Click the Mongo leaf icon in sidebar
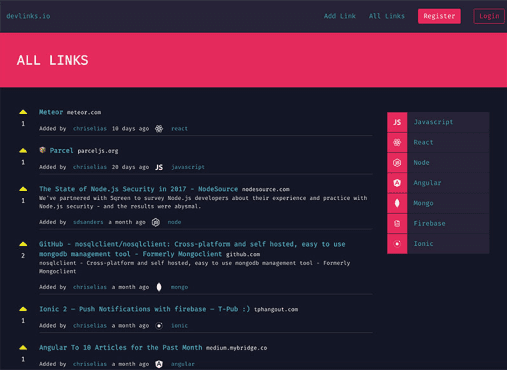This screenshot has height=370, width=507. (x=397, y=203)
